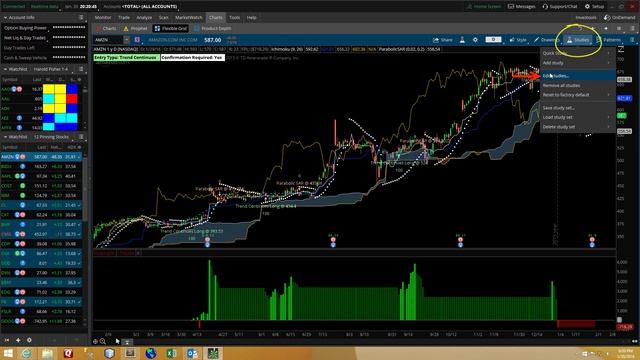
Task: Open the Style menu in chart toolbar
Action: click(518, 40)
